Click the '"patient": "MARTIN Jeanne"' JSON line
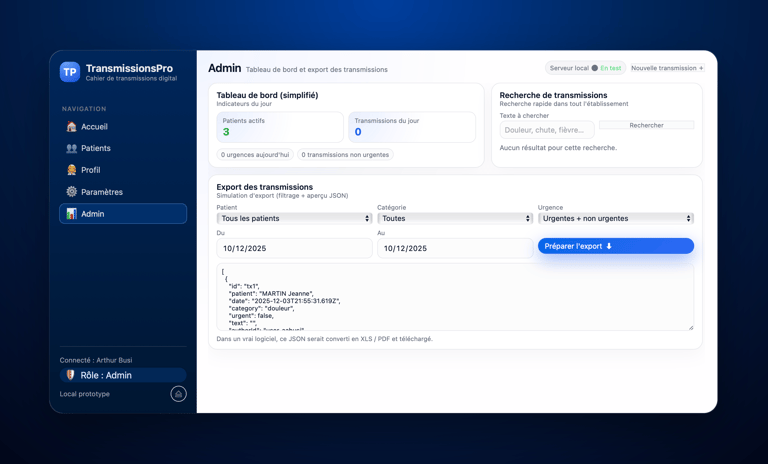Image resolution: width=768 pixels, height=464 pixels. pyautogui.click(x=271, y=293)
